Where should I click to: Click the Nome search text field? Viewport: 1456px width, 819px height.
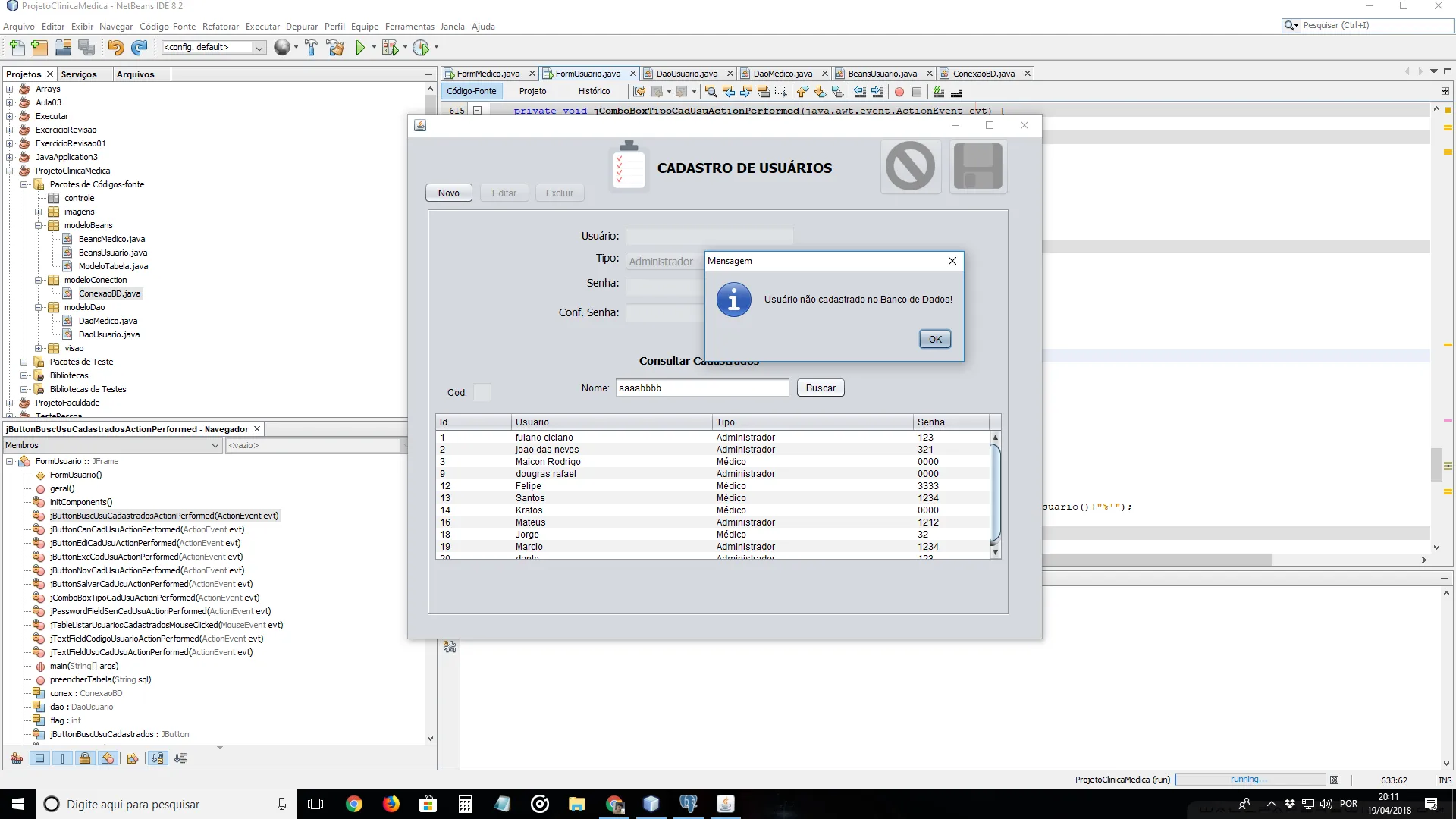tap(701, 388)
